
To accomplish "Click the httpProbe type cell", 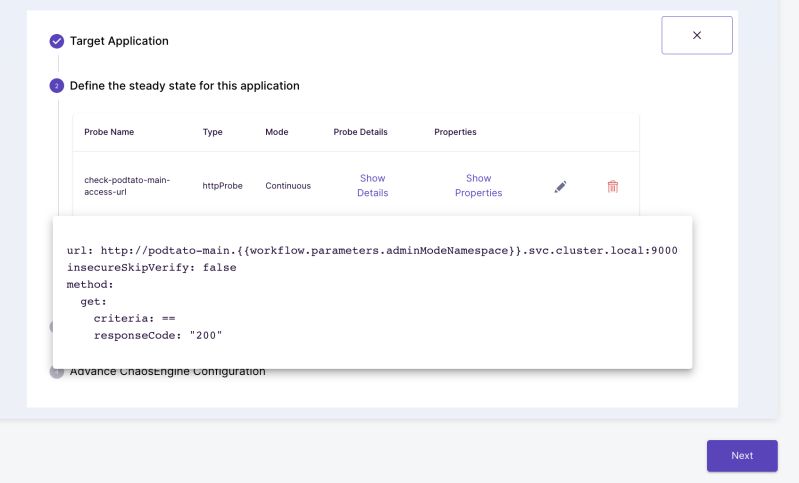I will [222, 186].
